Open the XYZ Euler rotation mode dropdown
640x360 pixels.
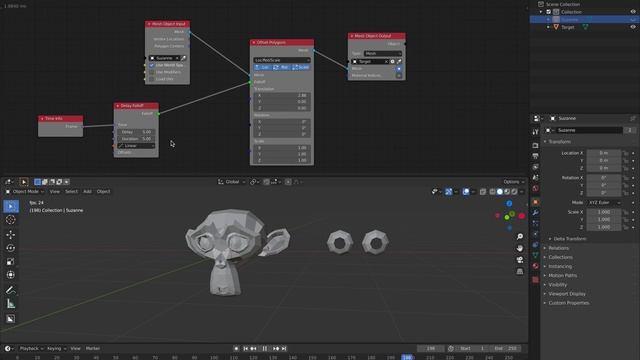[604, 203]
